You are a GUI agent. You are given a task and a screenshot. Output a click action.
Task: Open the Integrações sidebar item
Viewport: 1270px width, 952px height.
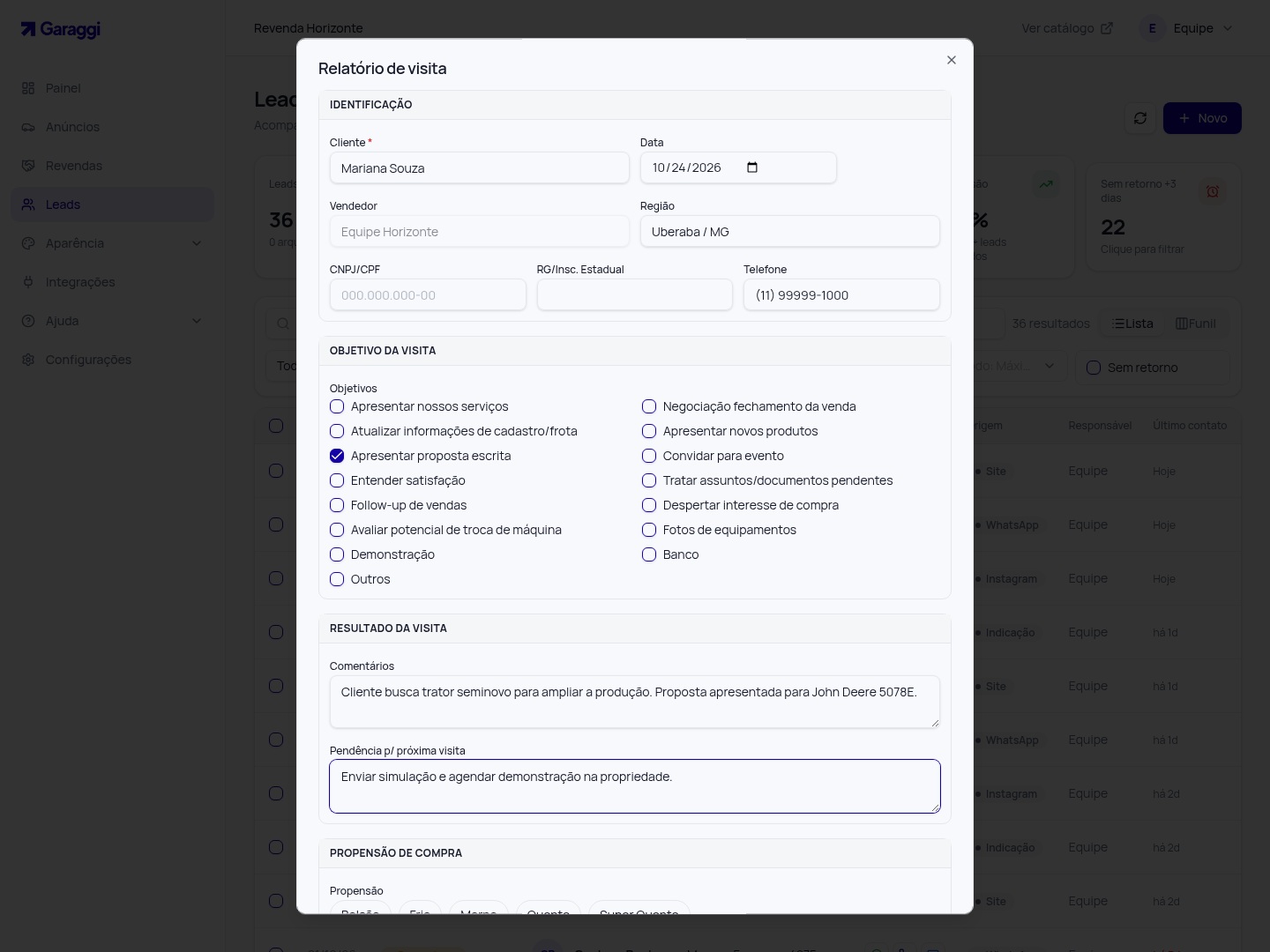click(x=112, y=282)
